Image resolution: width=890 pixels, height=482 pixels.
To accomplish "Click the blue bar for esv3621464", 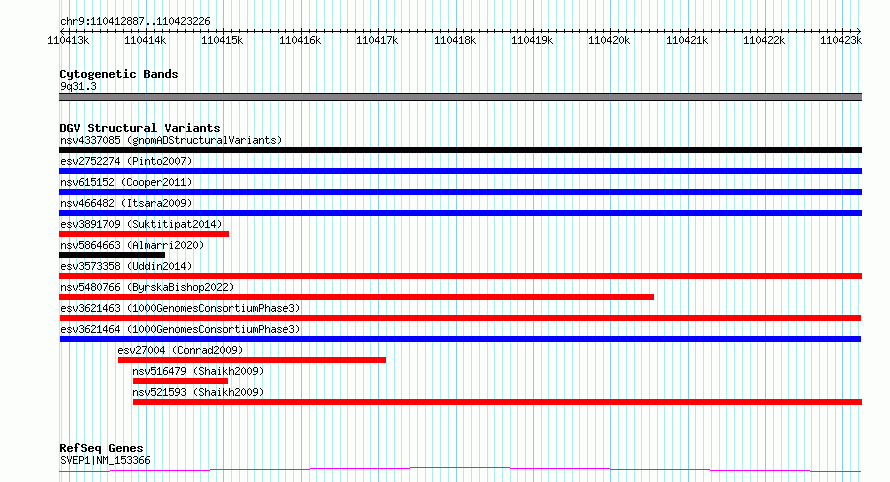I will pos(460,339).
